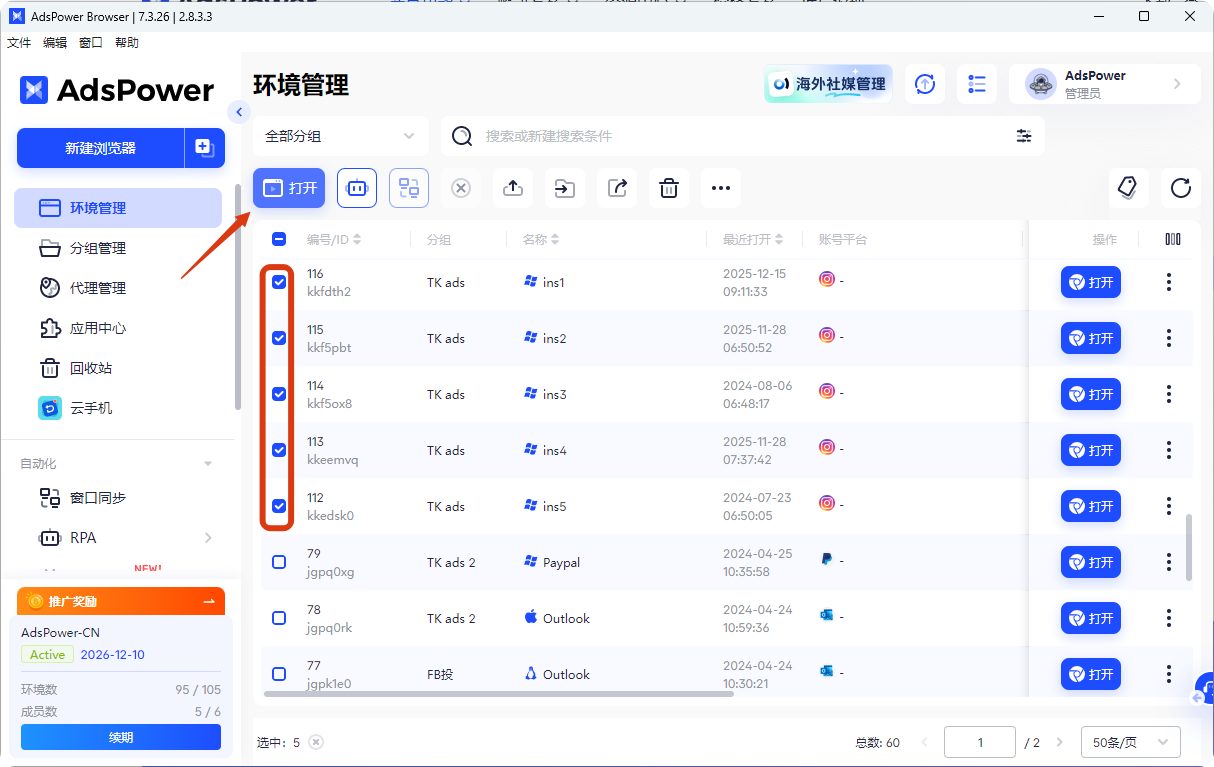Screen dimensions: 1214x767
Task: Collapse the 自动化 sidebar section
Action: pyautogui.click(x=207, y=463)
